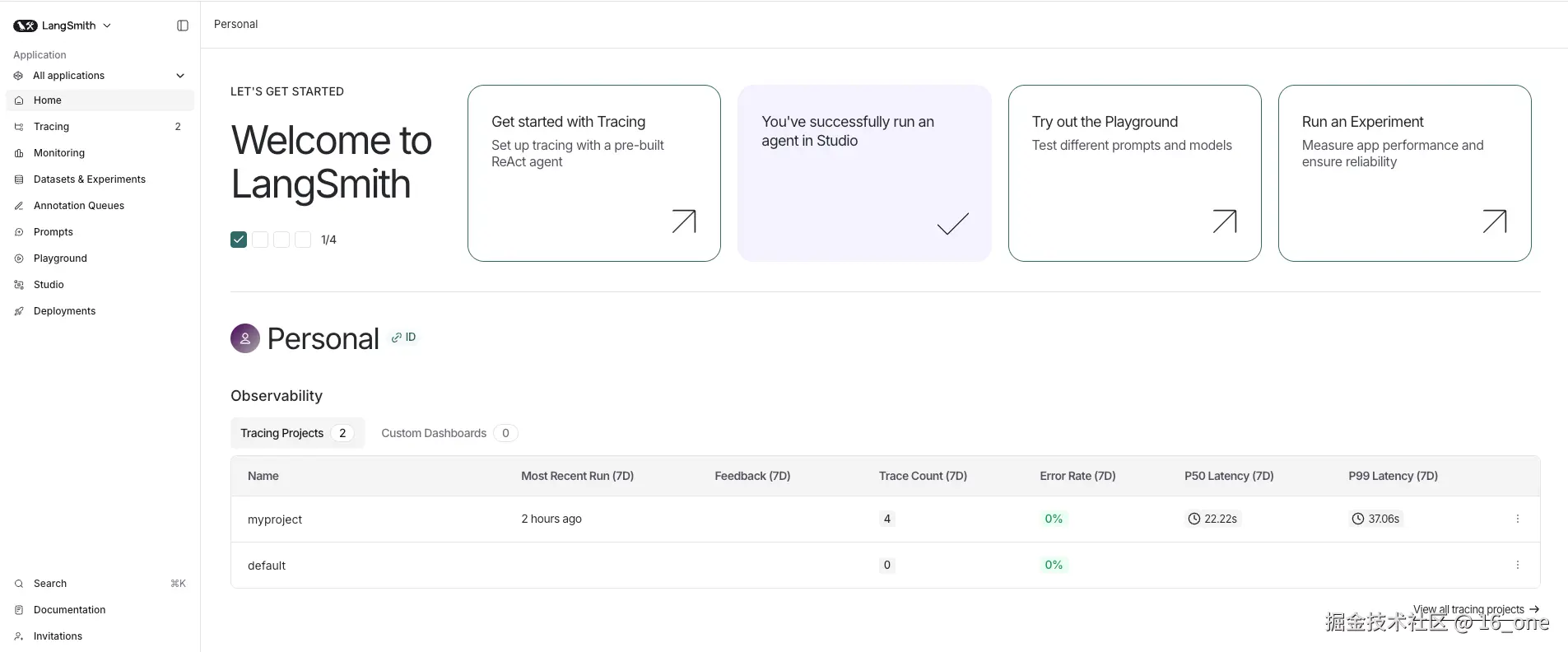Click the Most Recent Run (7D) column header

pyautogui.click(x=578, y=476)
